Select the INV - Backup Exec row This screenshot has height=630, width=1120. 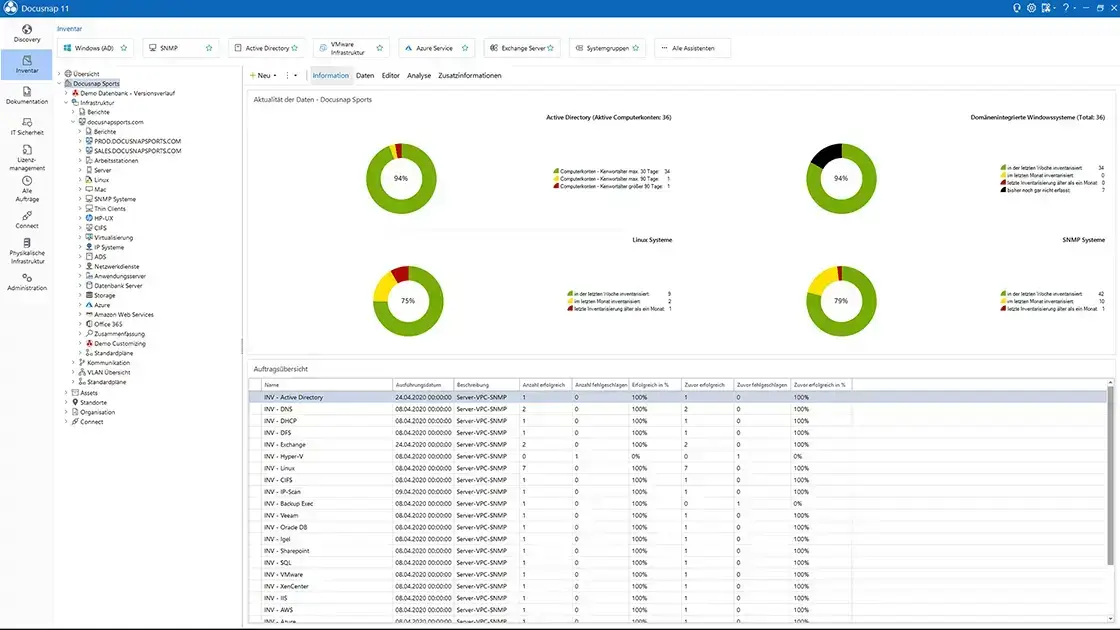click(x=679, y=504)
